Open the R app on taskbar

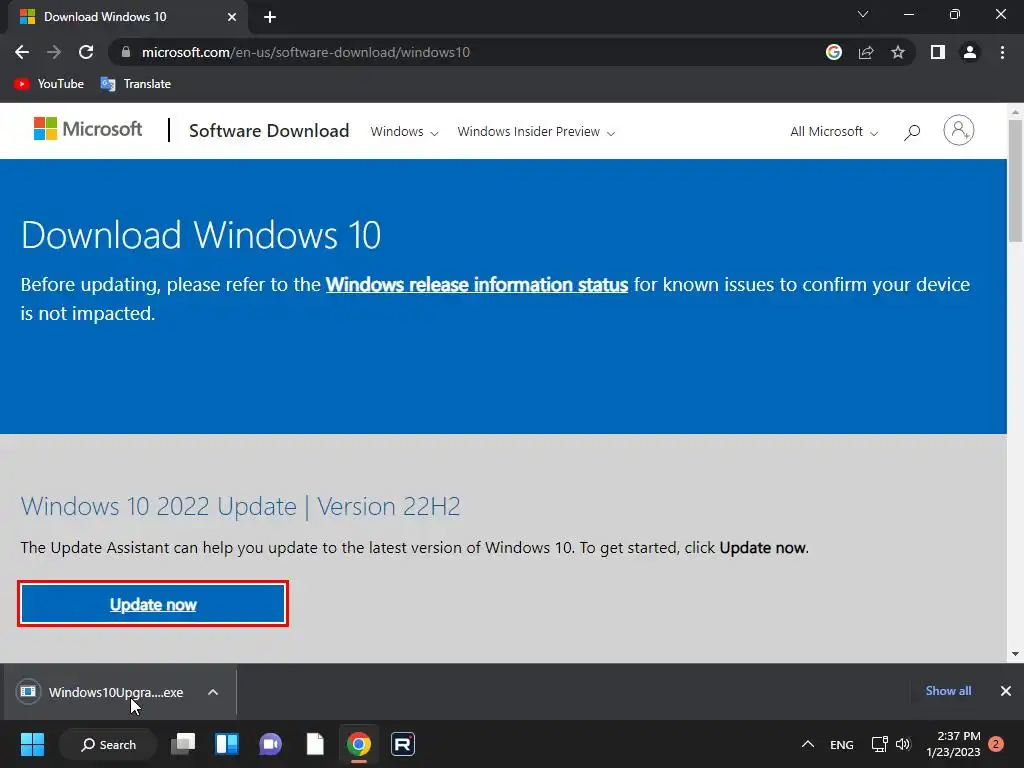(x=403, y=744)
